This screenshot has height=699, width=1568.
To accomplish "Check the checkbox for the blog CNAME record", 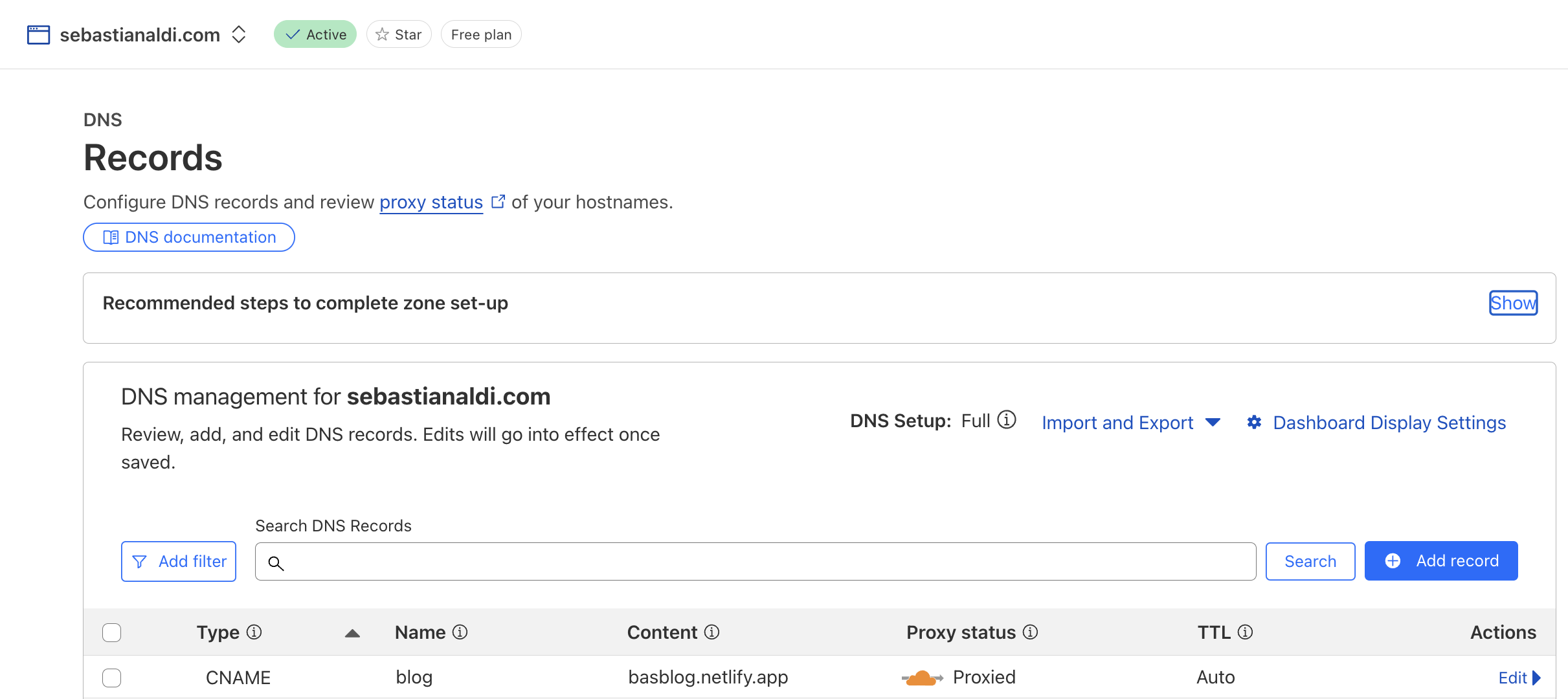I will click(111, 678).
